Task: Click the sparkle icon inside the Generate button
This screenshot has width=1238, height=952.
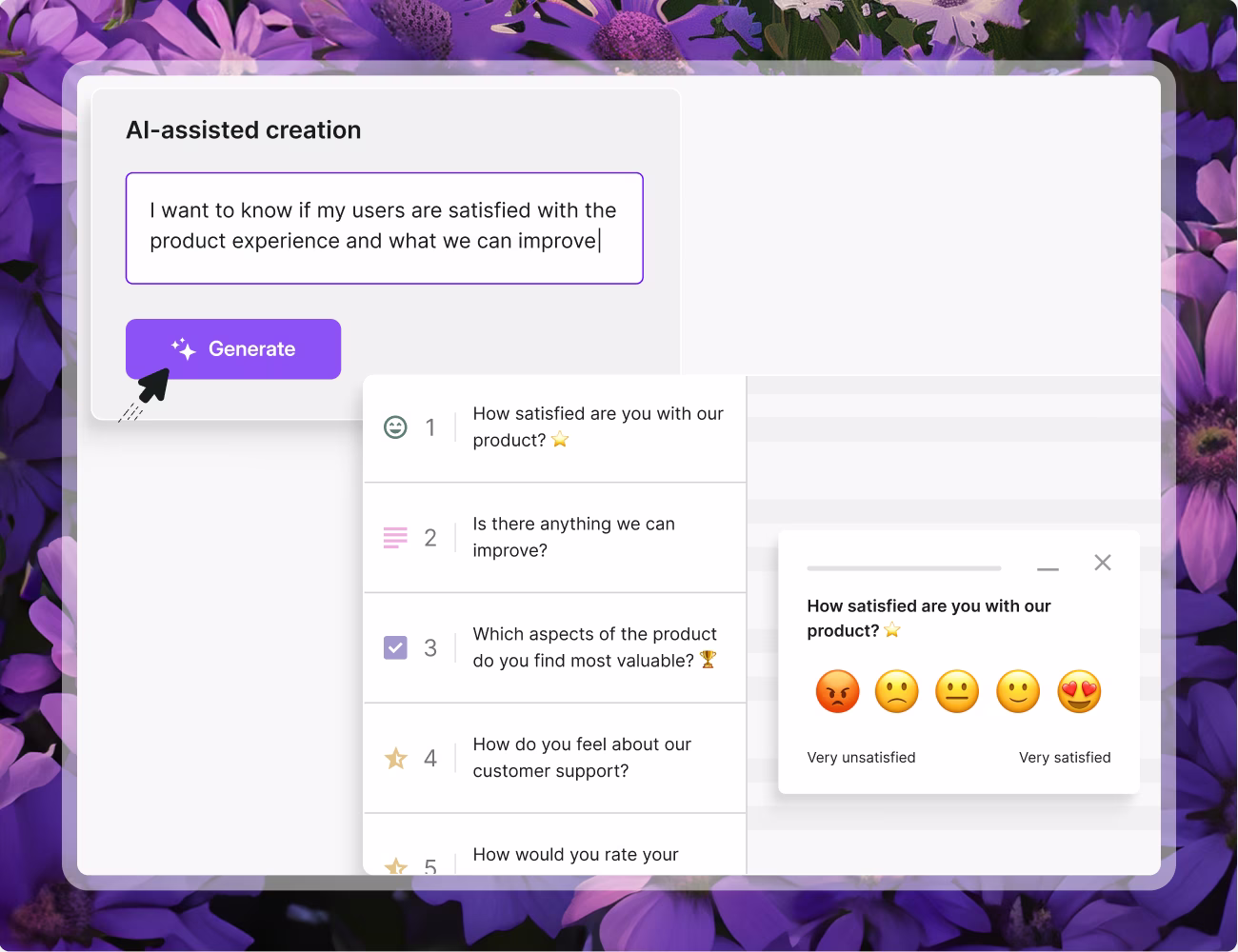Action: pos(183,348)
